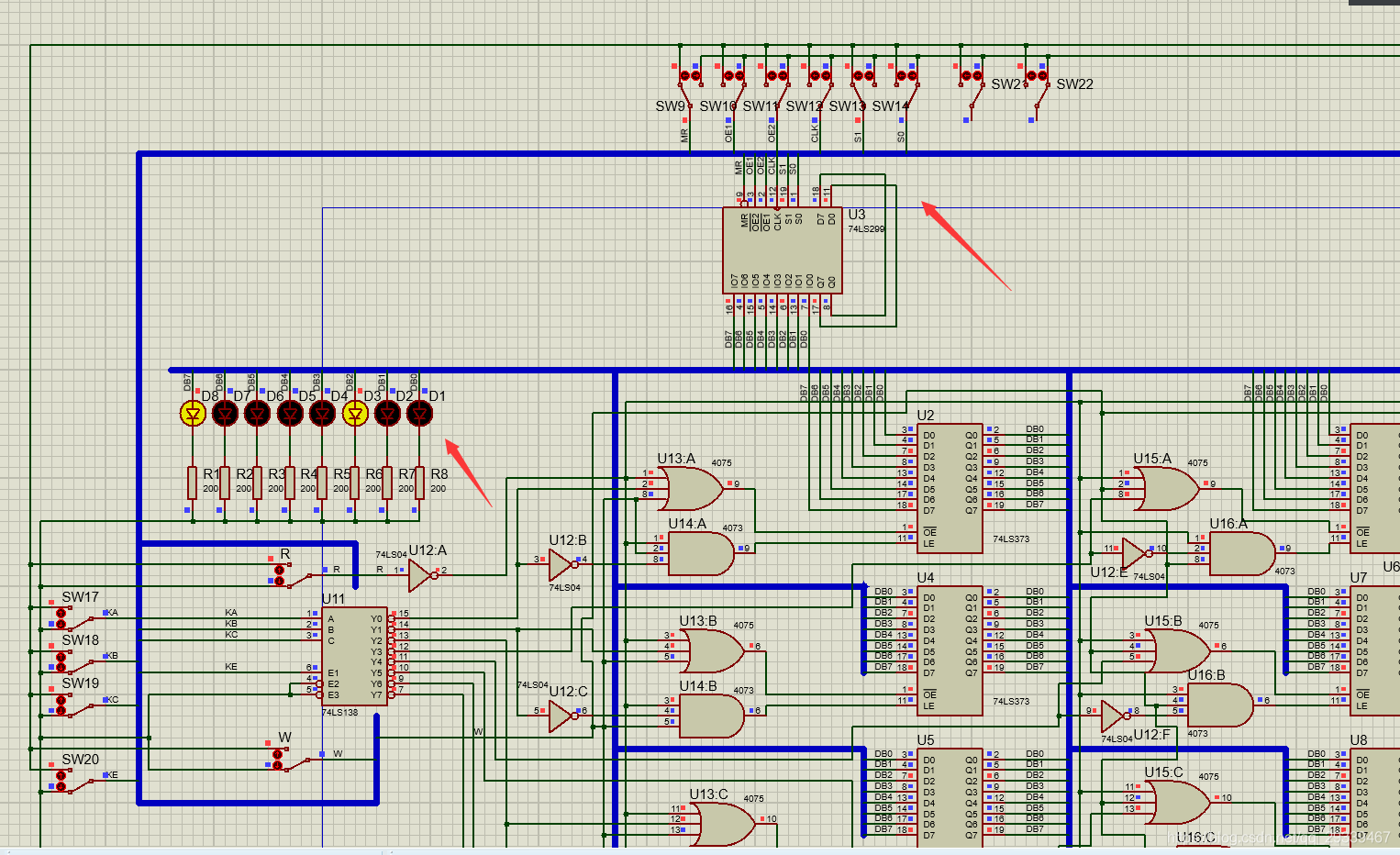
Task: Toggle switch SW18 connected to KB
Action: 74,661
